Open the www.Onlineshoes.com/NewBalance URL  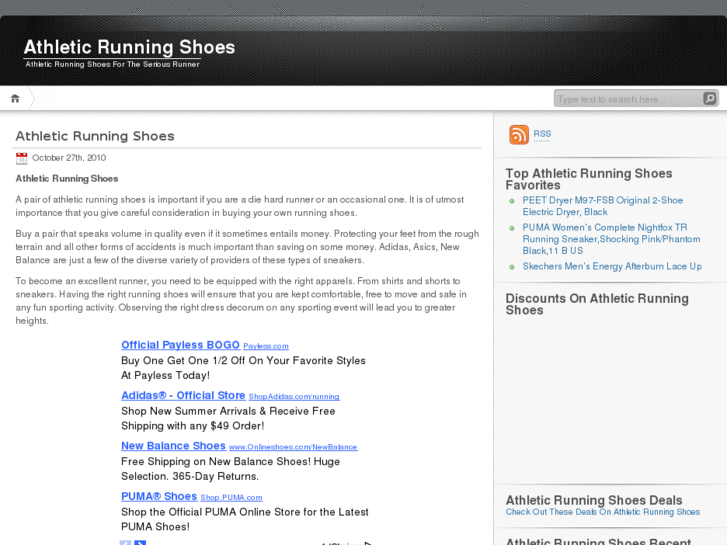pos(293,448)
